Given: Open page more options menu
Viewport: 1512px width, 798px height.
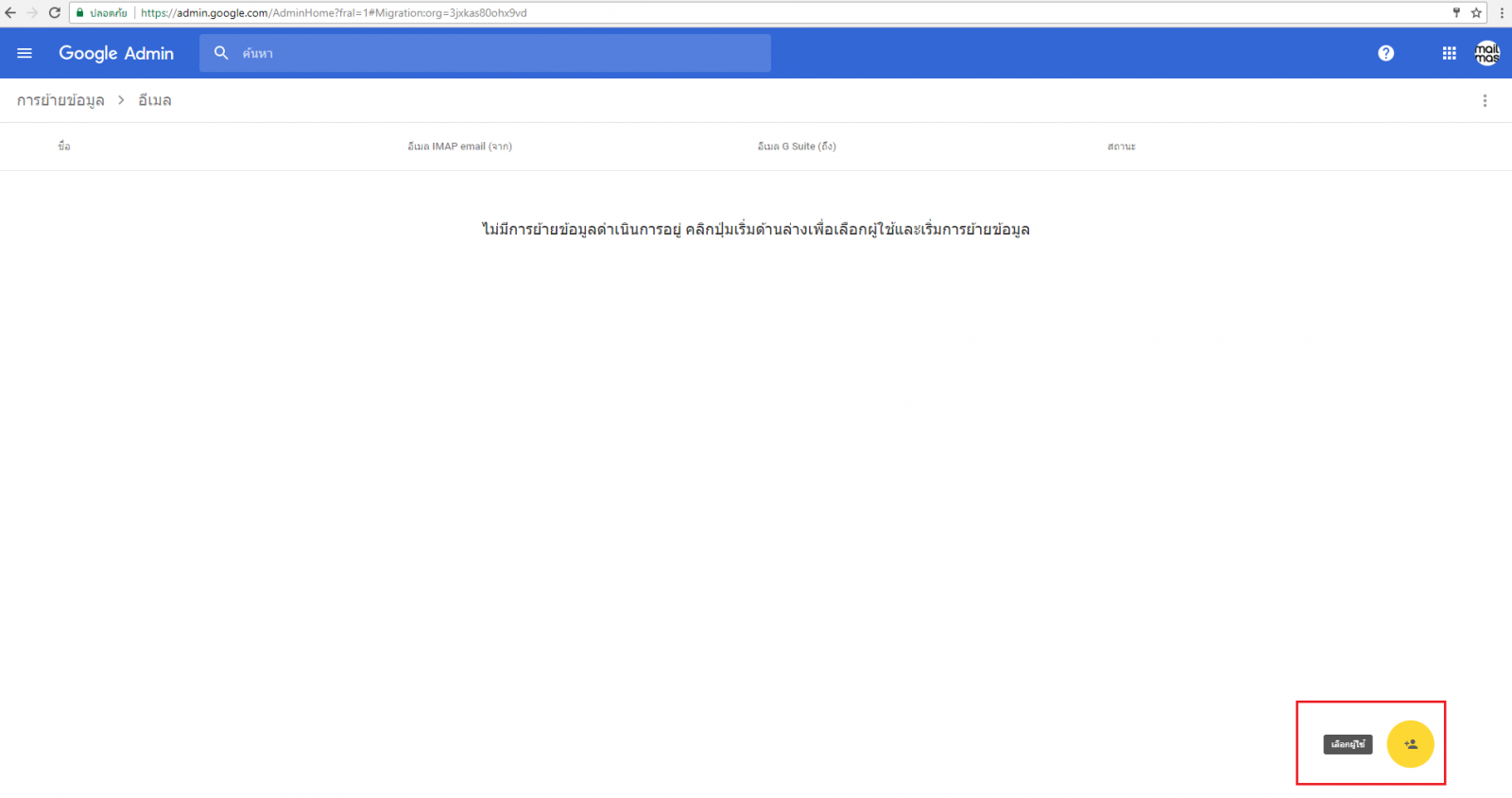Looking at the screenshot, I should pyautogui.click(x=1485, y=100).
